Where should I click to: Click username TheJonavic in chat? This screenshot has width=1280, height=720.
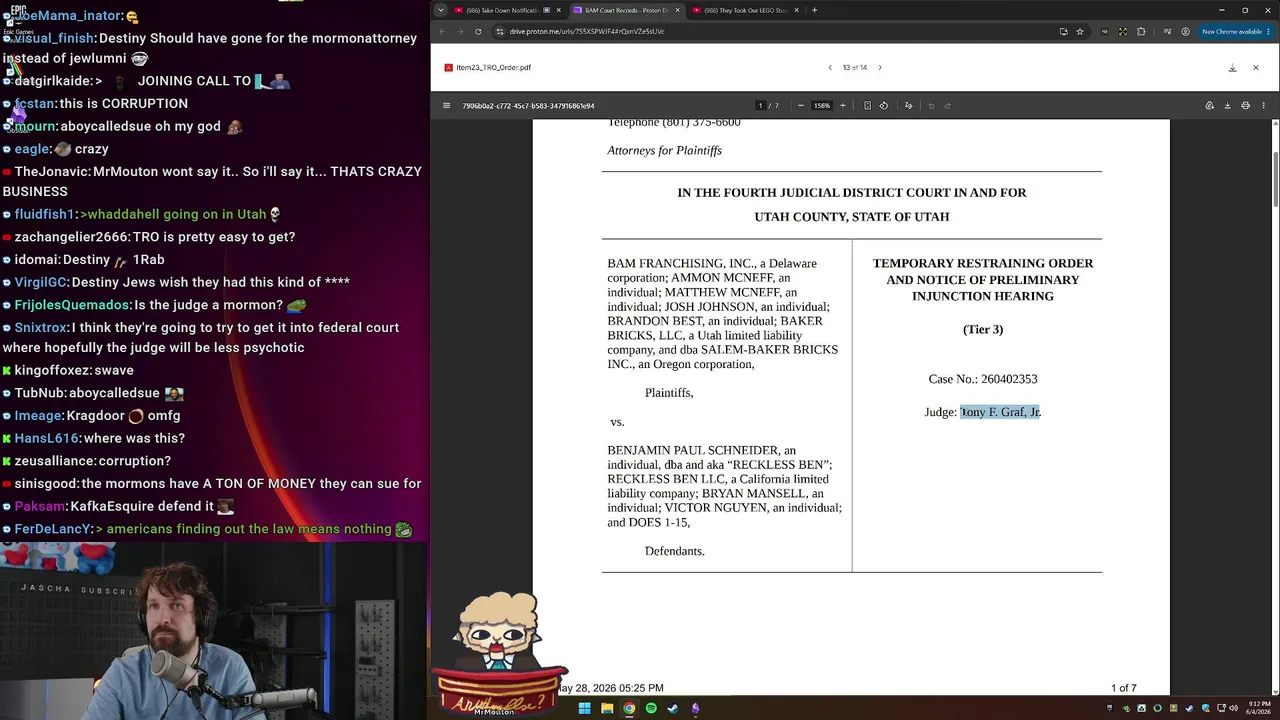[x=51, y=172]
